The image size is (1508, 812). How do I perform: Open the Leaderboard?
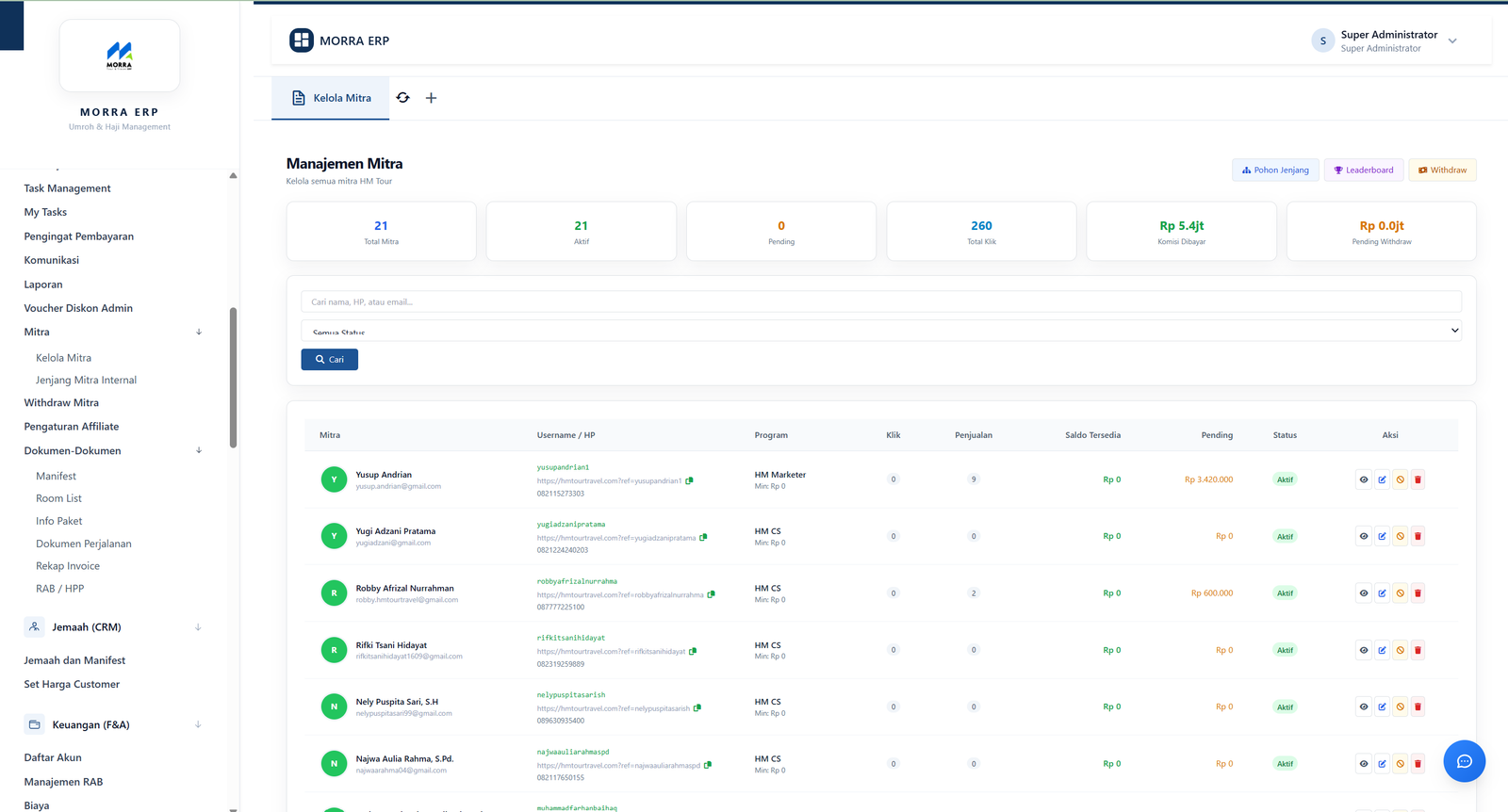click(x=1364, y=171)
